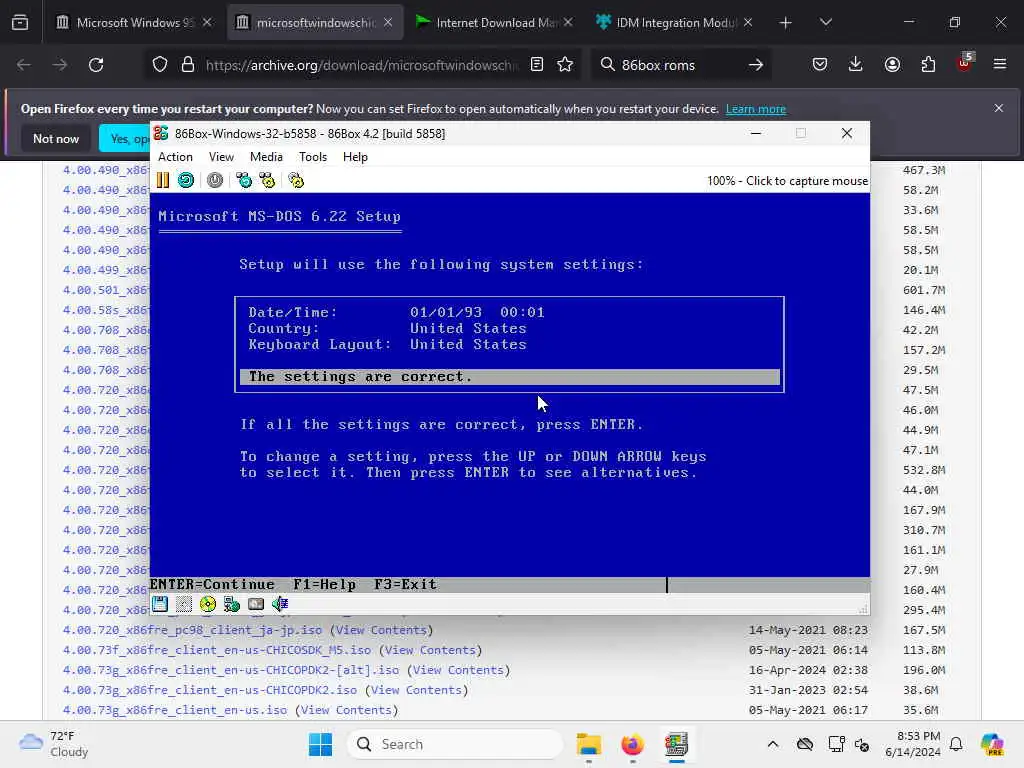Dismiss the Firefox startup notification bar
This screenshot has width=1024, height=768.
[x=999, y=108]
